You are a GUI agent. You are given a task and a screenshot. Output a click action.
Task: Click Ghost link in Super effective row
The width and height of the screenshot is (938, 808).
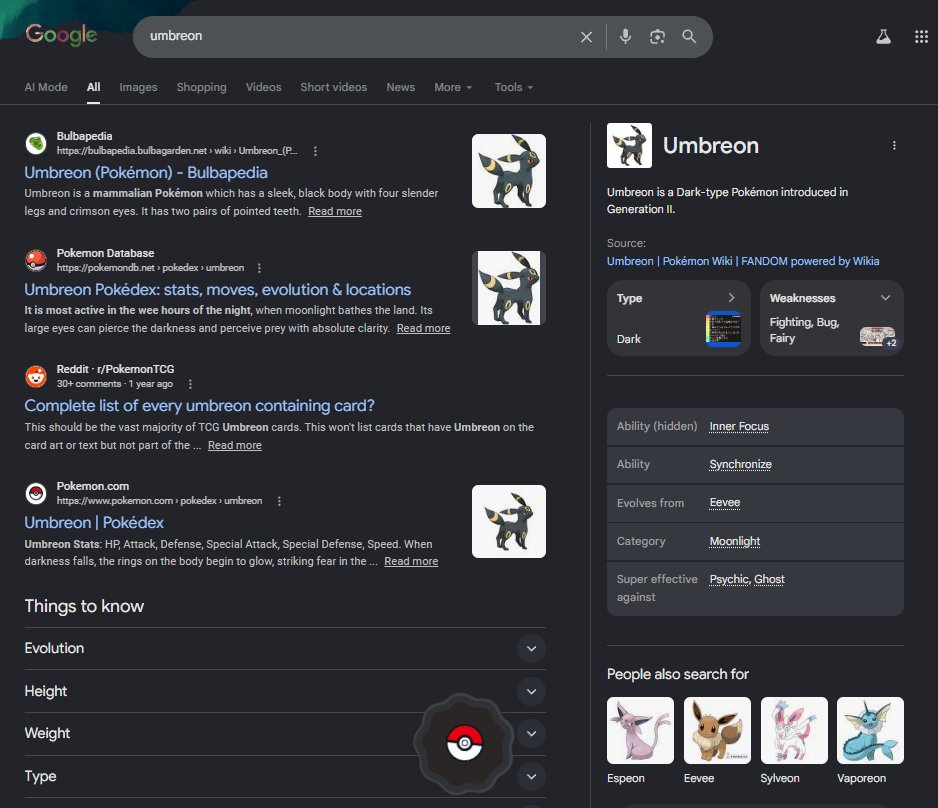769,580
